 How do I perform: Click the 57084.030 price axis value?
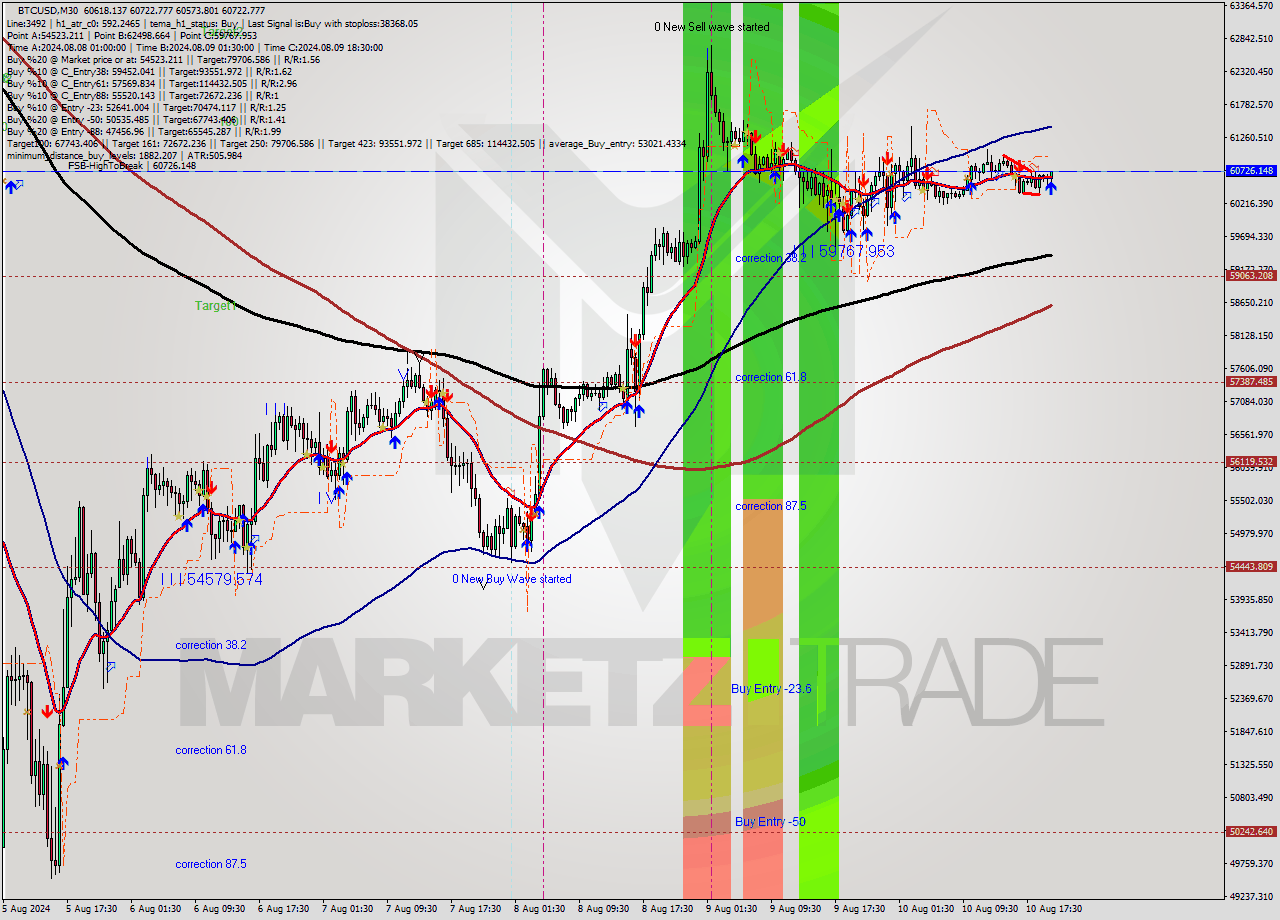pos(1251,401)
